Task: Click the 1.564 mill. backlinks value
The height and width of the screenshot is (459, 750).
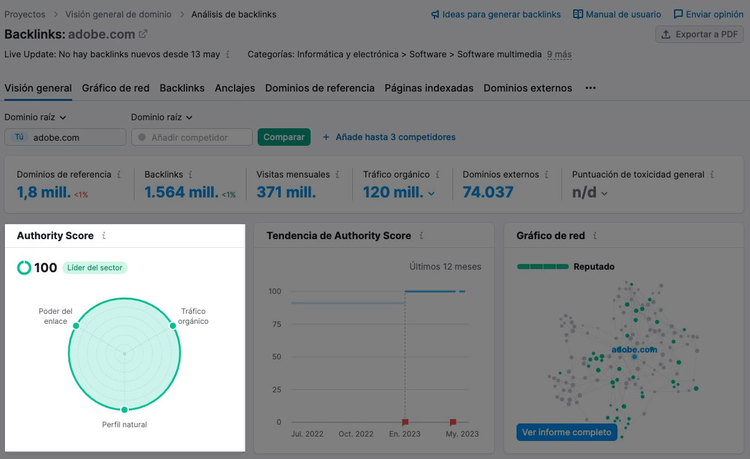Action: (181, 192)
